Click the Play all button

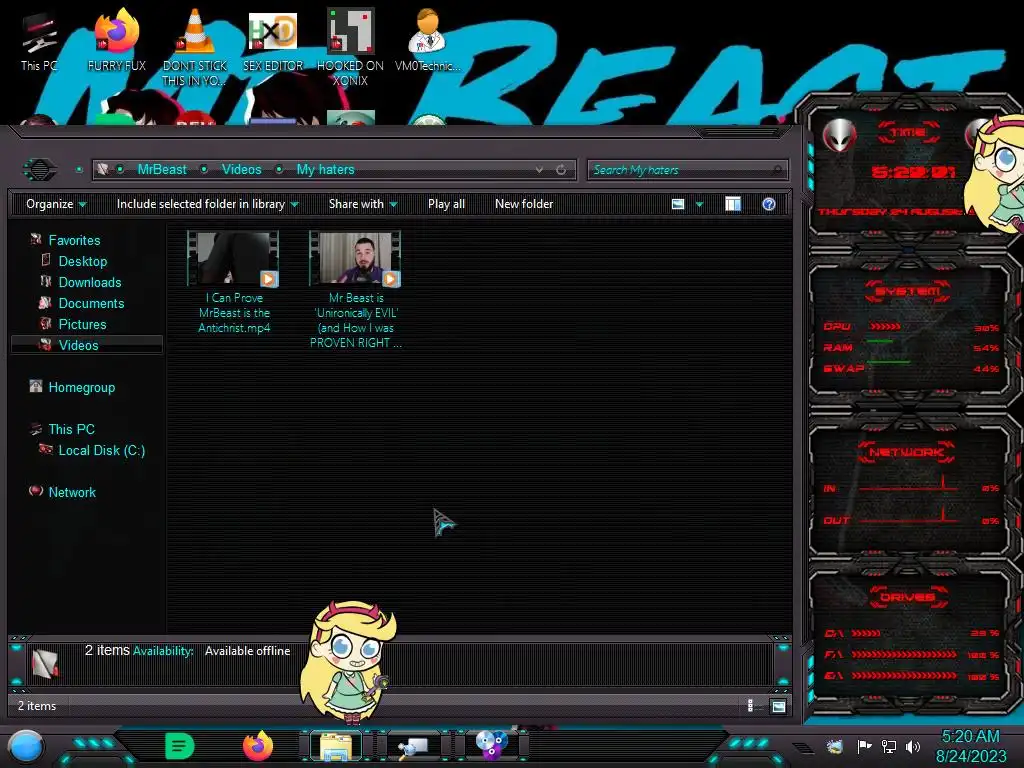click(x=446, y=204)
